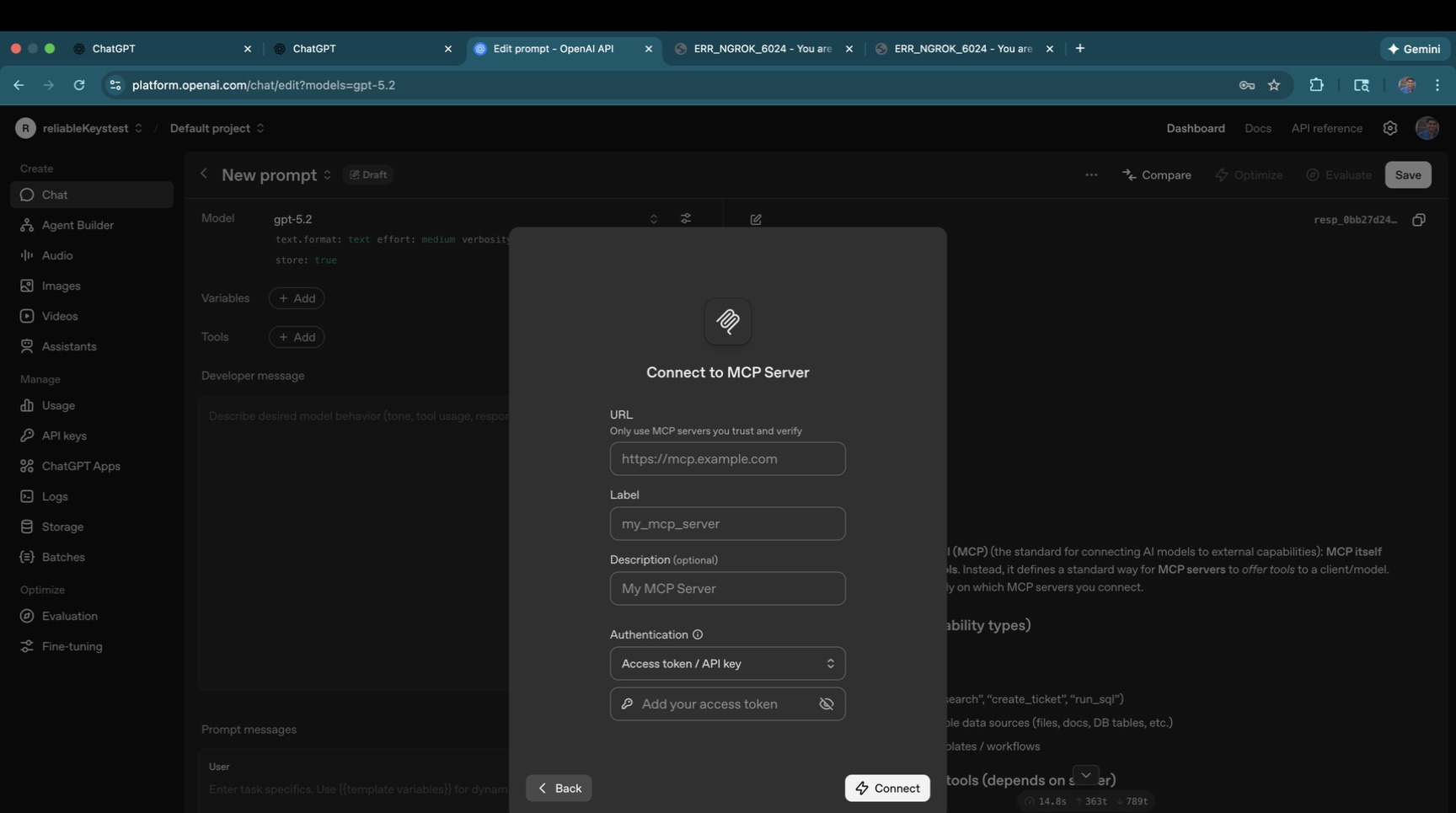The width and height of the screenshot is (1456, 813).
Task: Click the edit pencil icon near model
Action: tap(756, 219)
